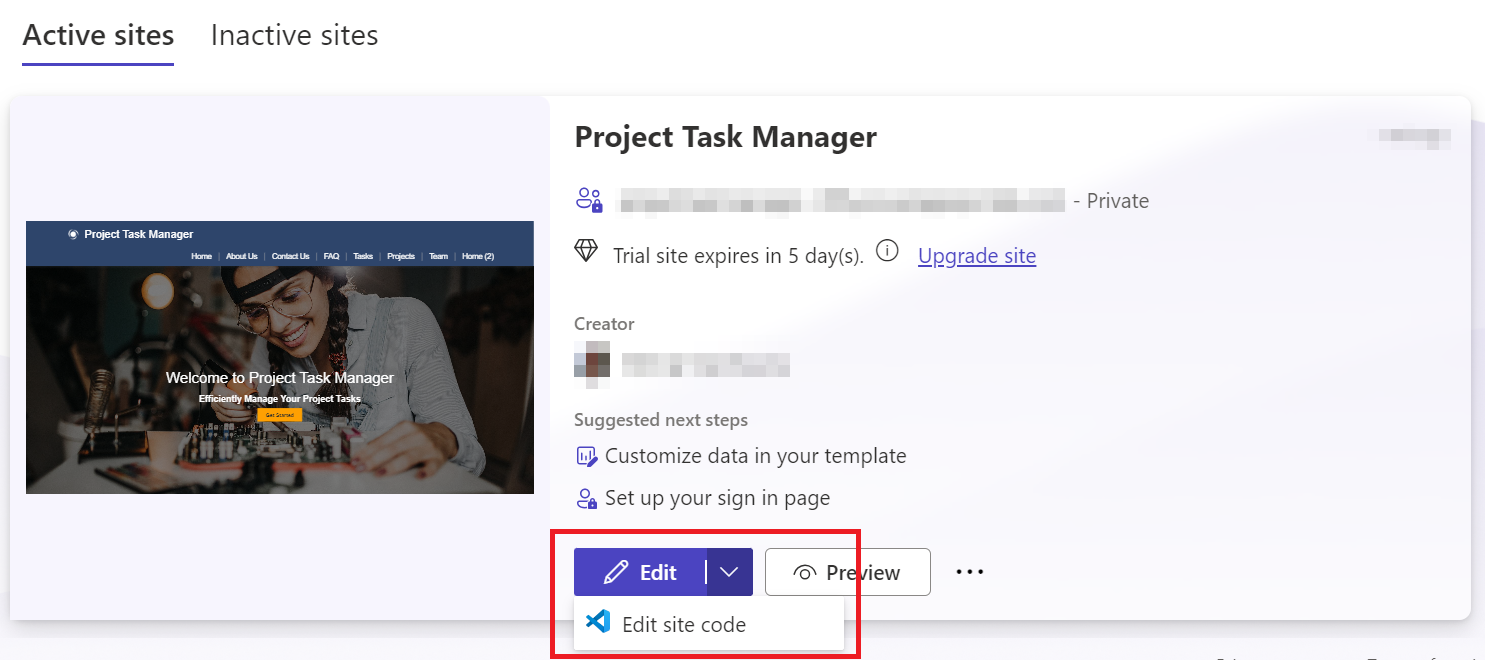Open the Project Task Manager site thumbnail
This screenshot has width=1485, height=660.
(279, 356)
